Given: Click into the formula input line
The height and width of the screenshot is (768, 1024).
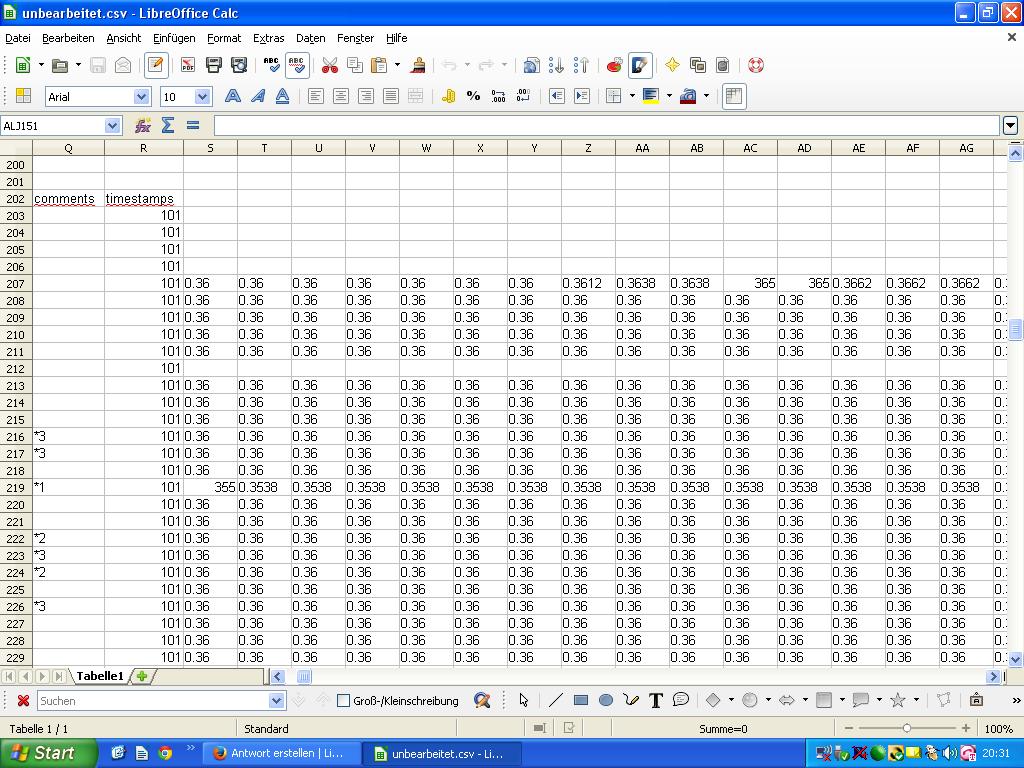Looking at the screenshot, I should (x=607, y=125).
